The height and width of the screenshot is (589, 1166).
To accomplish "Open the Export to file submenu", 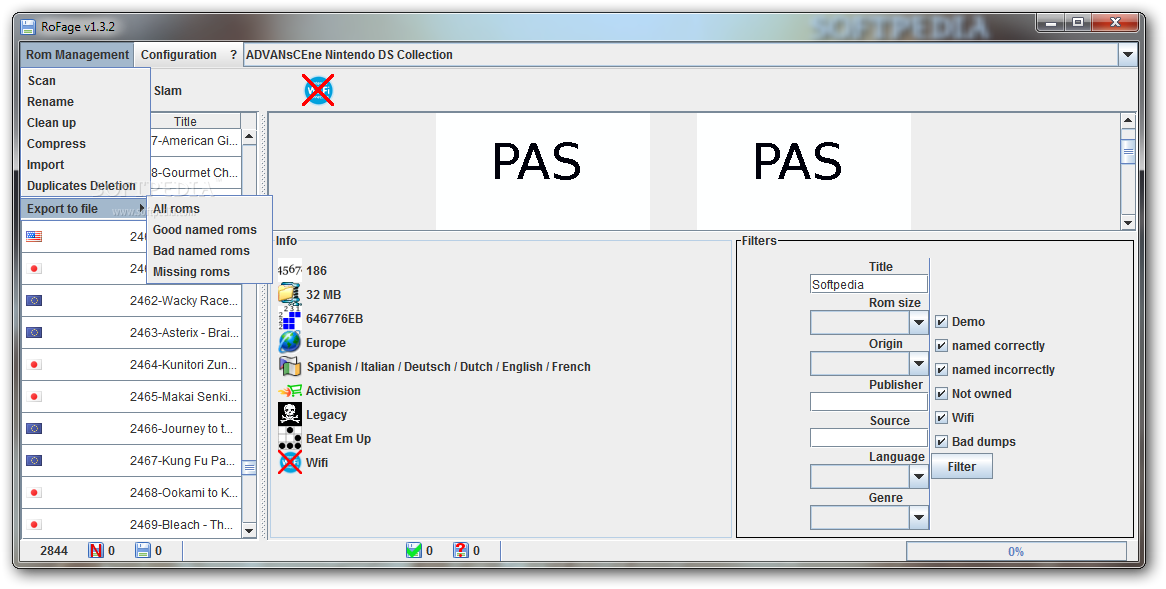I will [85, 208].
